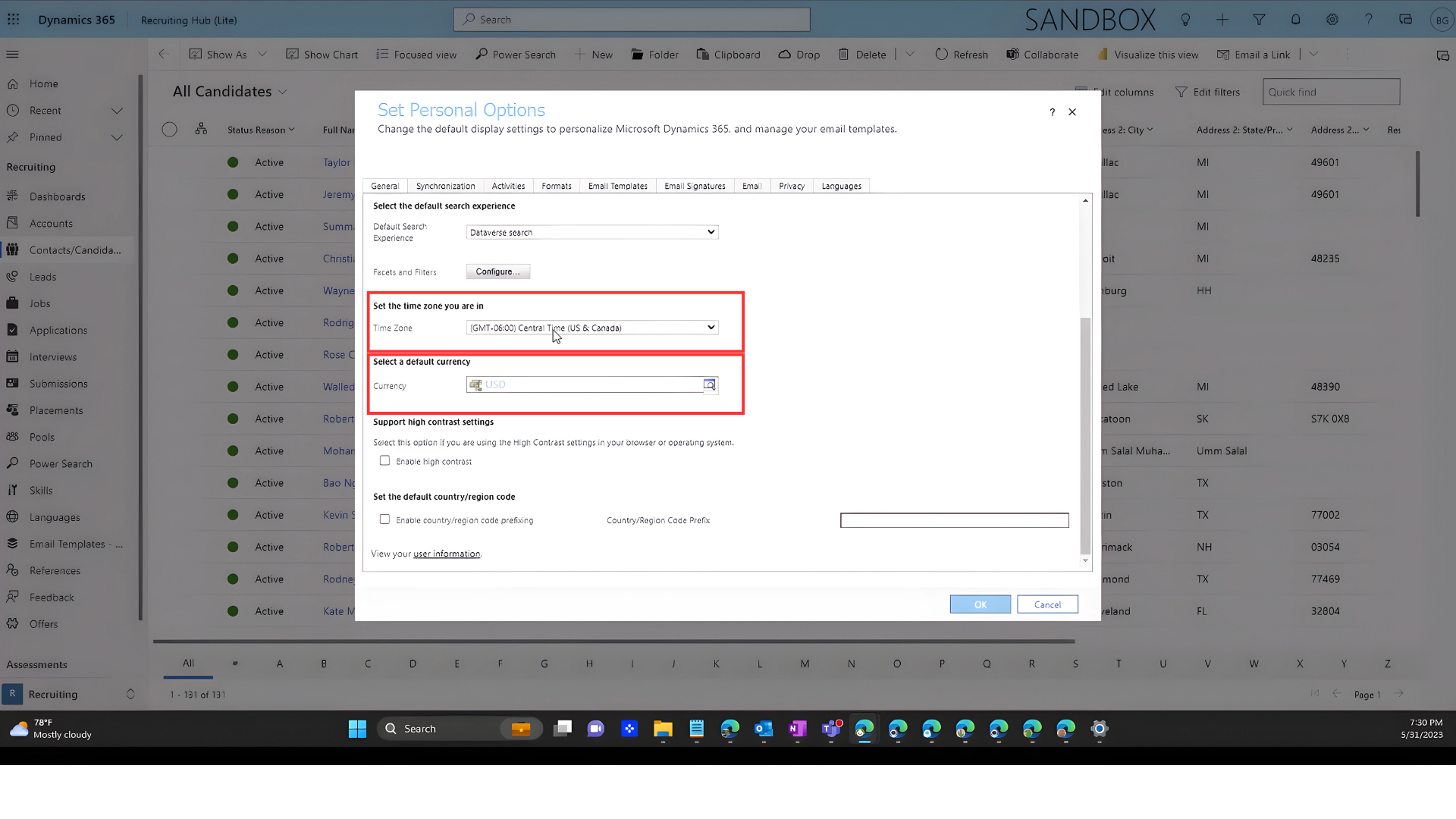Open the Default Search Experience dropdown
This screenshot has width=1456, height=819.
[592, 232]
